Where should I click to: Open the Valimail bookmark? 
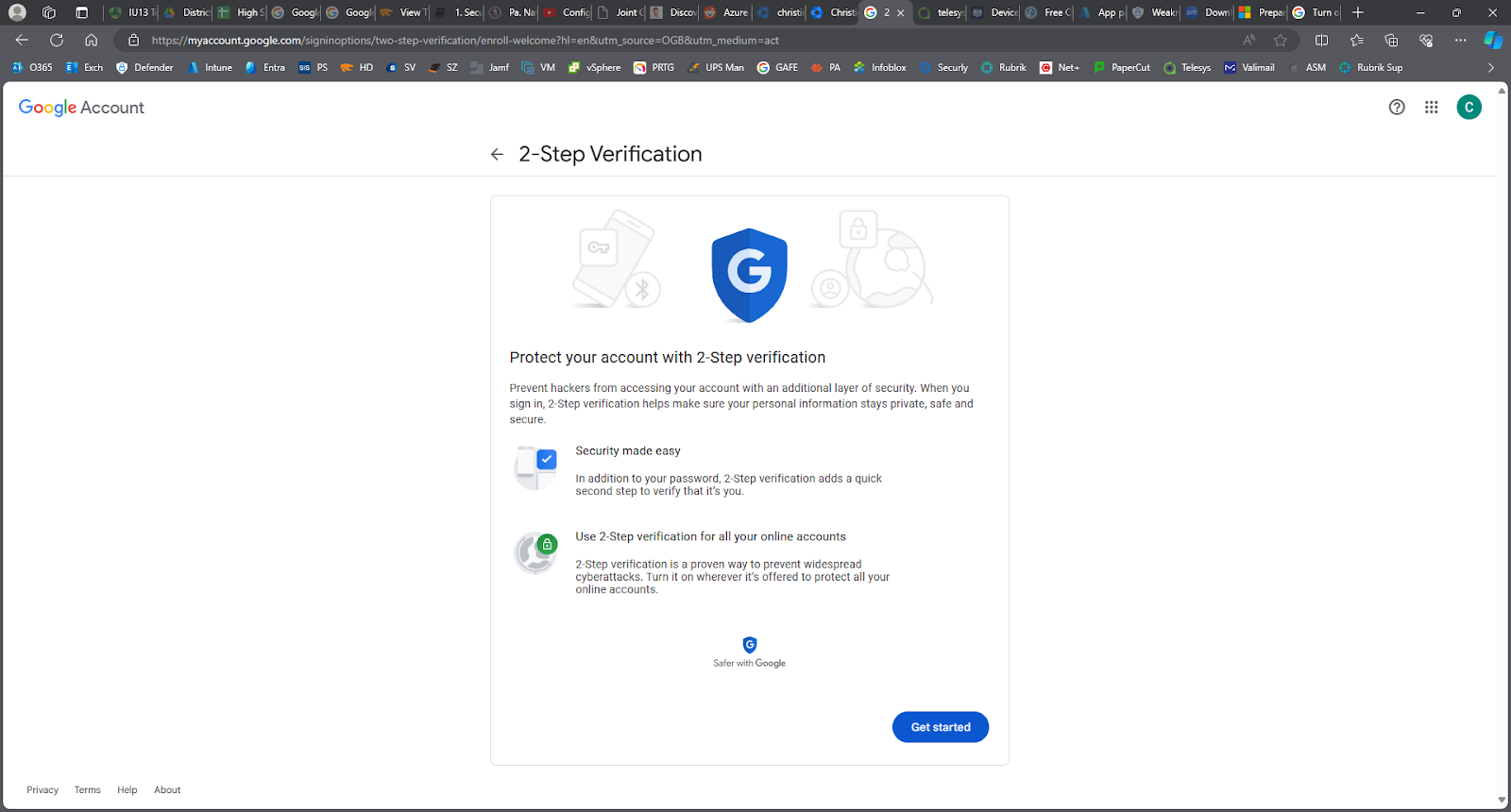[x=1249, y=68]
